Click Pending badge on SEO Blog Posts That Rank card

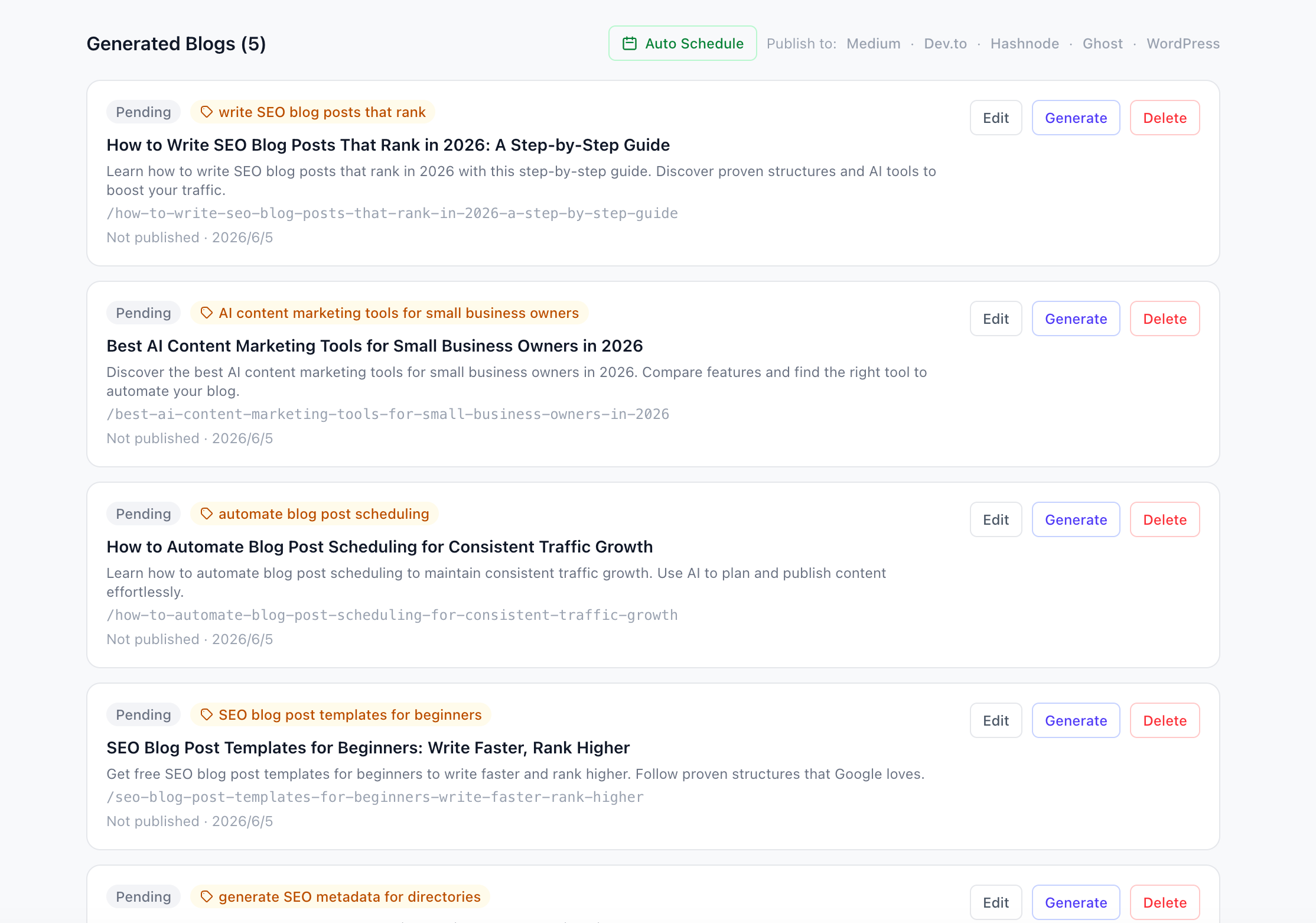(144, 112)
